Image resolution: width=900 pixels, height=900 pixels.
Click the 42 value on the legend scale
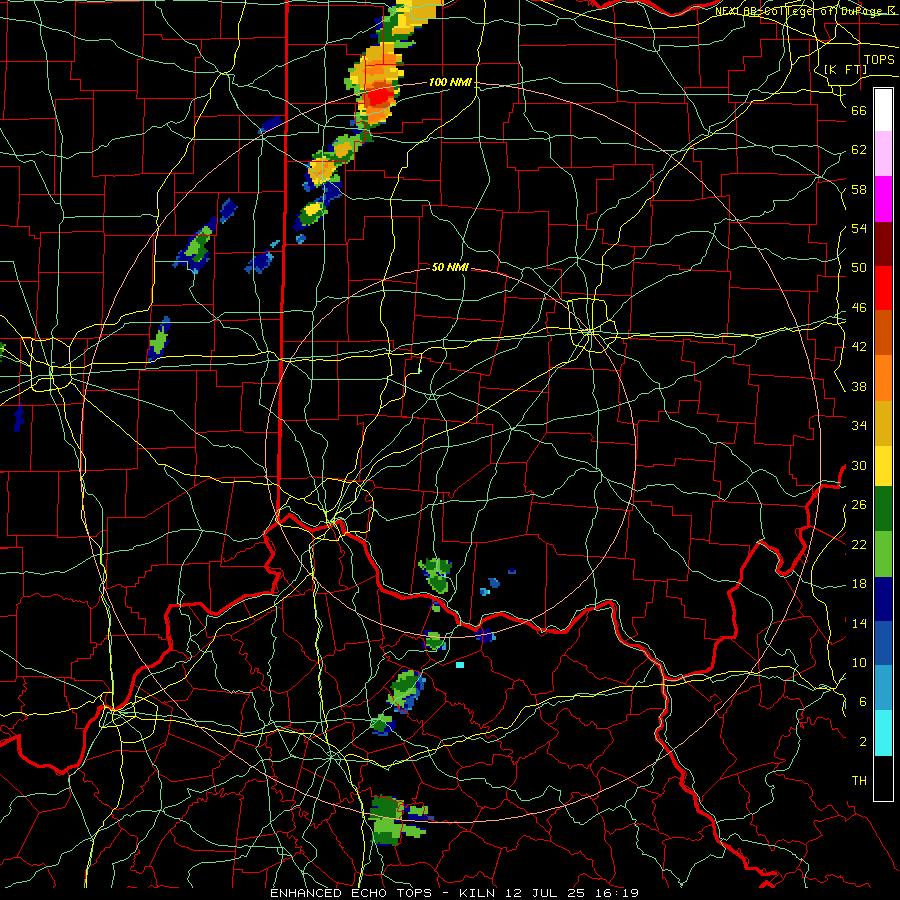859,347
